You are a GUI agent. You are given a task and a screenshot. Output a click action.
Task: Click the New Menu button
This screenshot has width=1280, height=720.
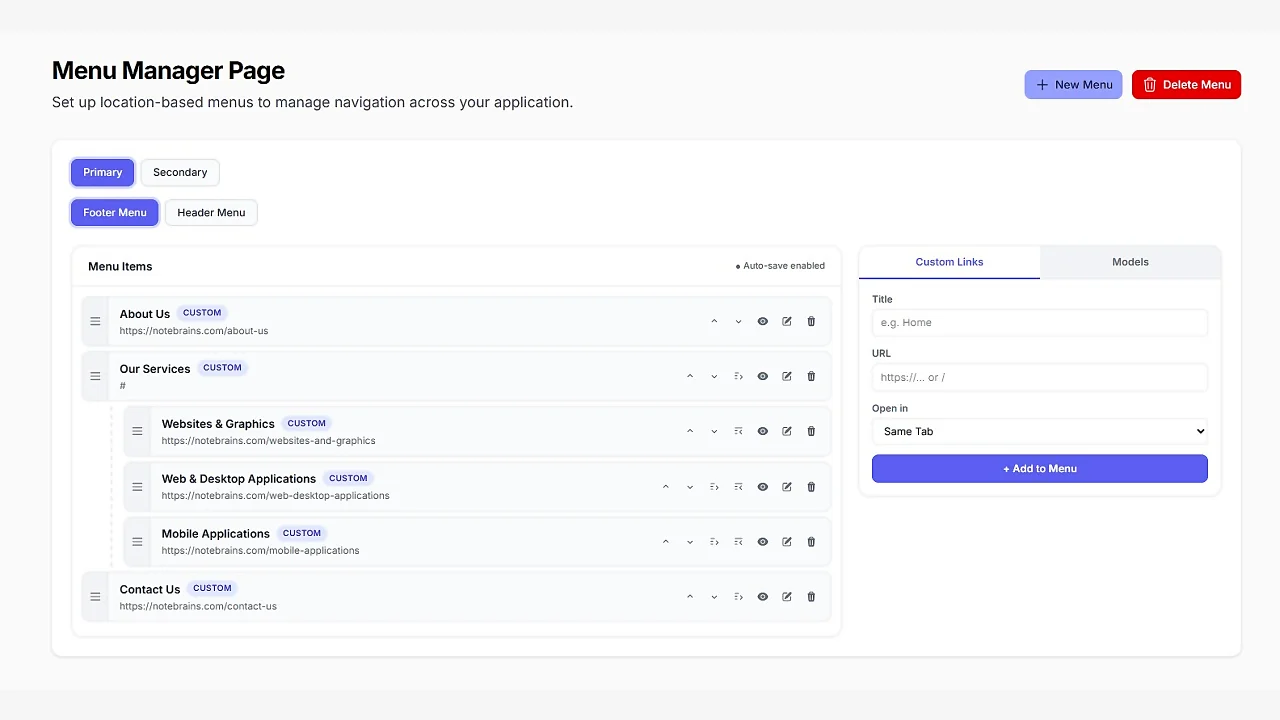pyautogui.click(x=1073, y=84)
